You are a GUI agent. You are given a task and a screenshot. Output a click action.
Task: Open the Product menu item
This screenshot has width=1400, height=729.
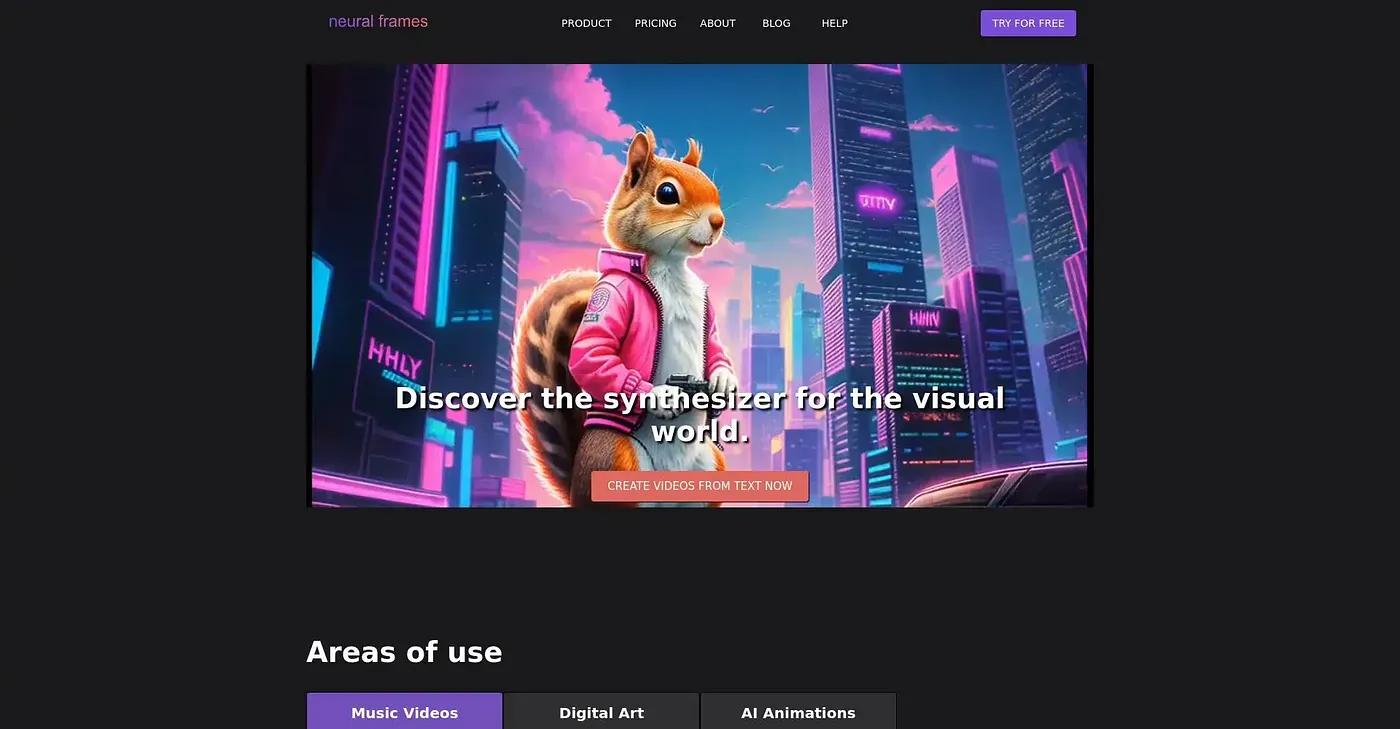click(586, 23)
